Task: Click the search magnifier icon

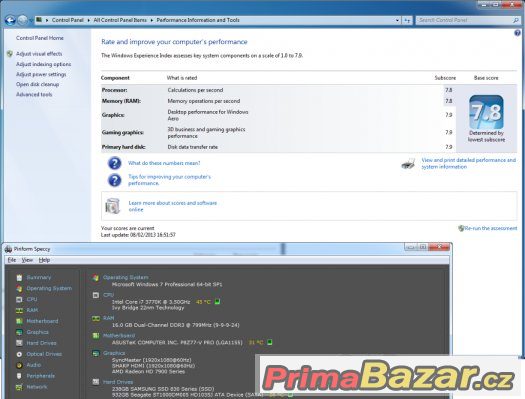Action: [516, 20]
